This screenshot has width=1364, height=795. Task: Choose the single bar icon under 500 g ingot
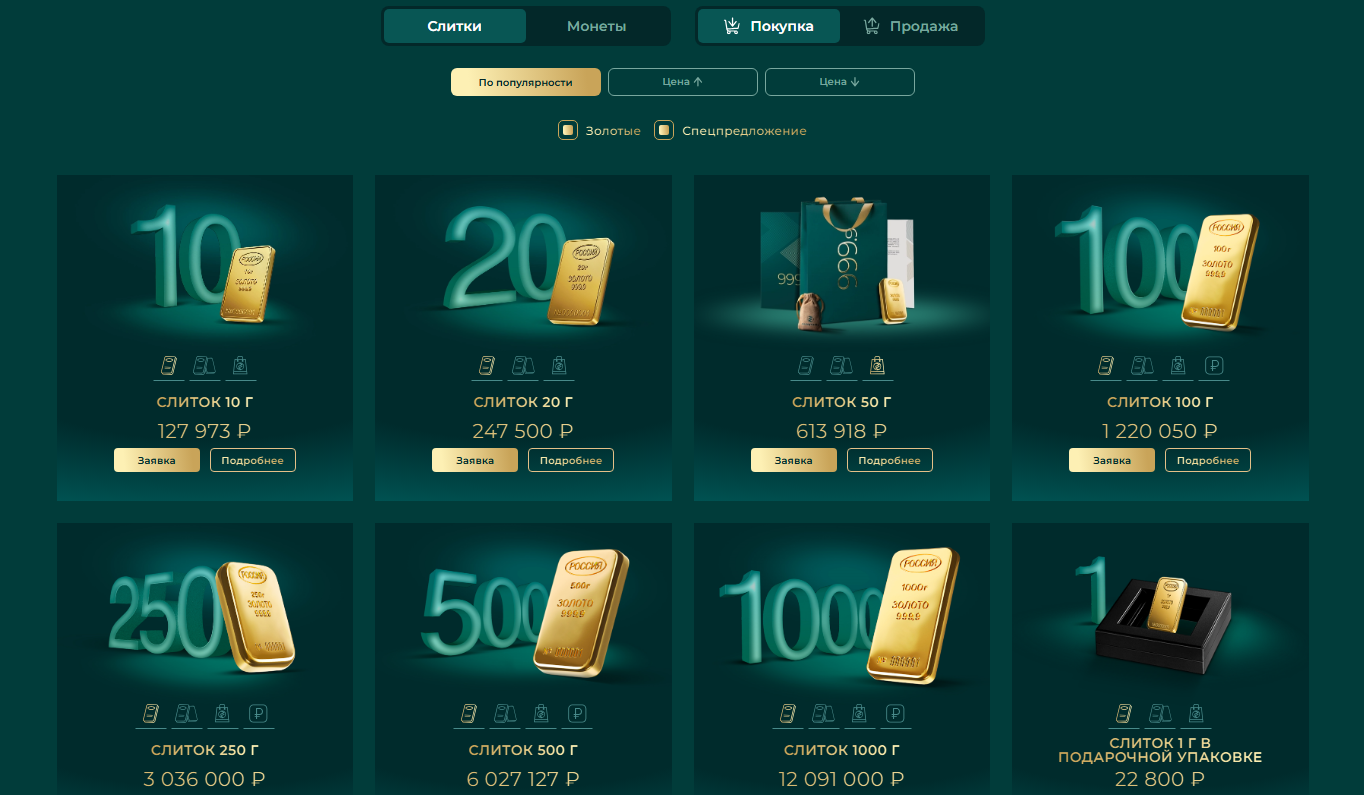coord(469,714)
